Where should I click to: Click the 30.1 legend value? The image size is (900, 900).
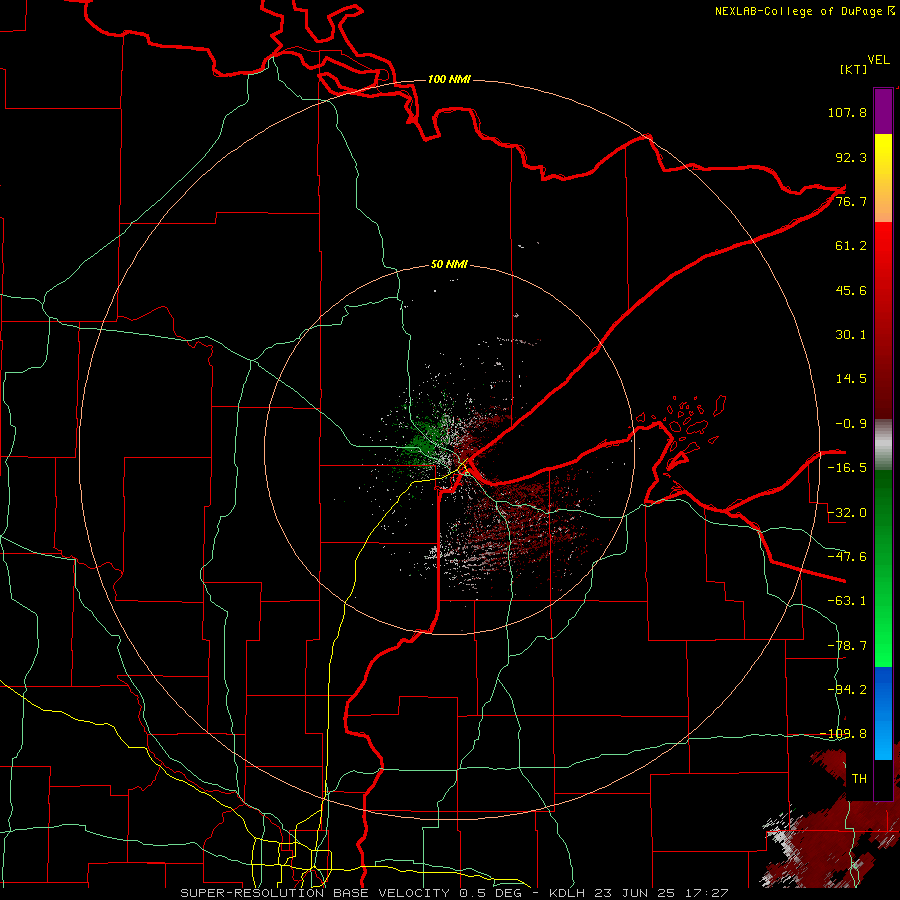(851, 335)
